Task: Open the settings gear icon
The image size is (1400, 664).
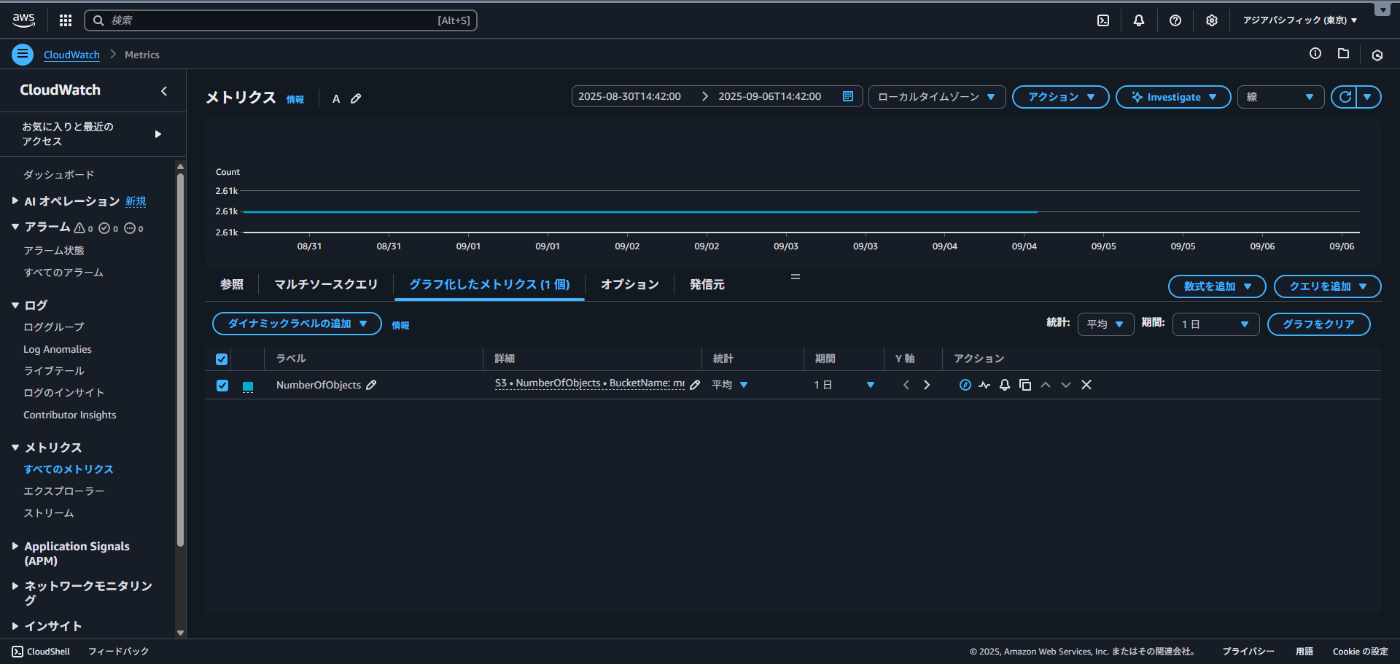Action: point(1212,20)
